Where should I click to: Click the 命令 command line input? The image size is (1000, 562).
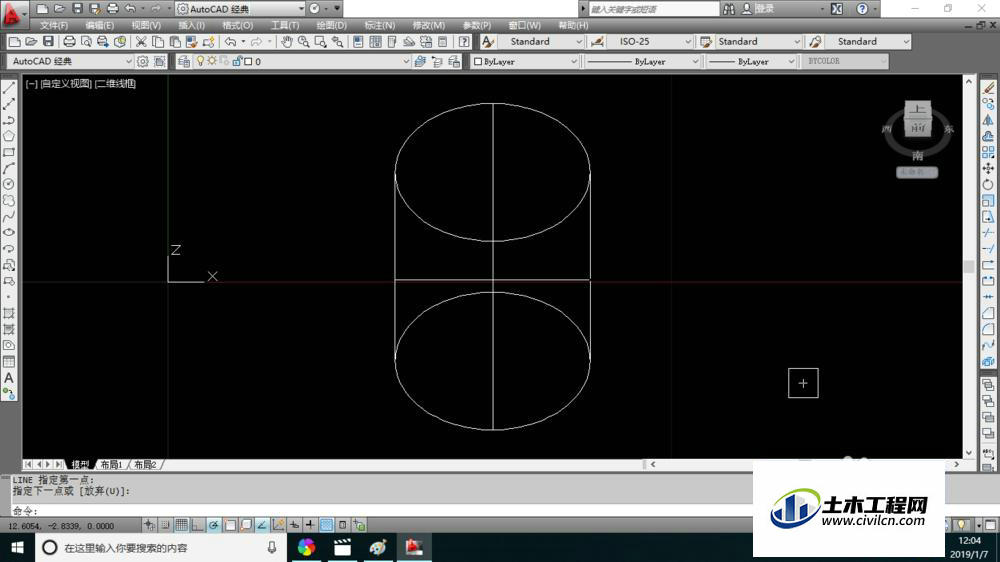click(x=383, y=511)
